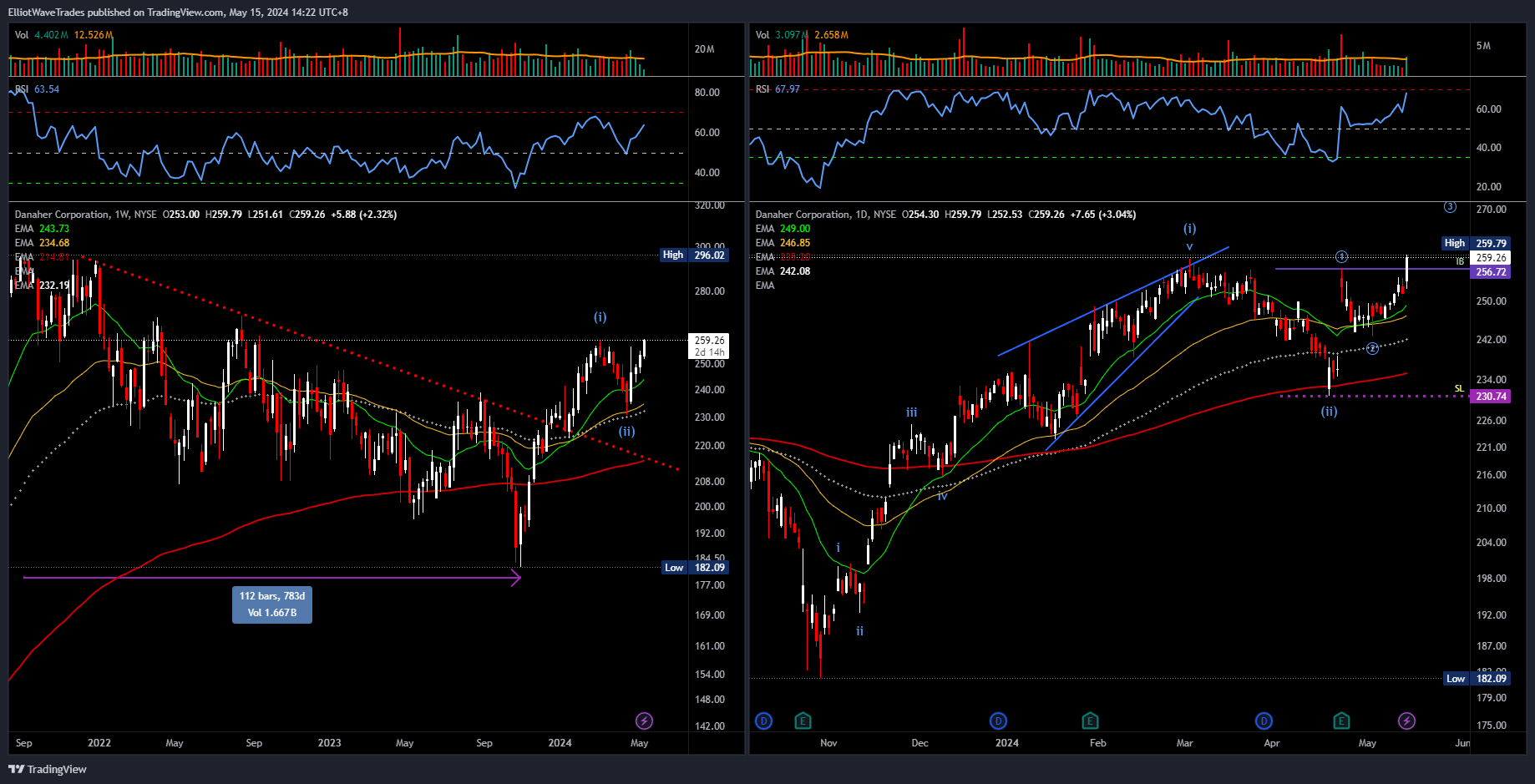Screen dimensions: 1535x784
Task: Click the EMA 246.85 legend on the daily chart
Action: pos(783,243)
